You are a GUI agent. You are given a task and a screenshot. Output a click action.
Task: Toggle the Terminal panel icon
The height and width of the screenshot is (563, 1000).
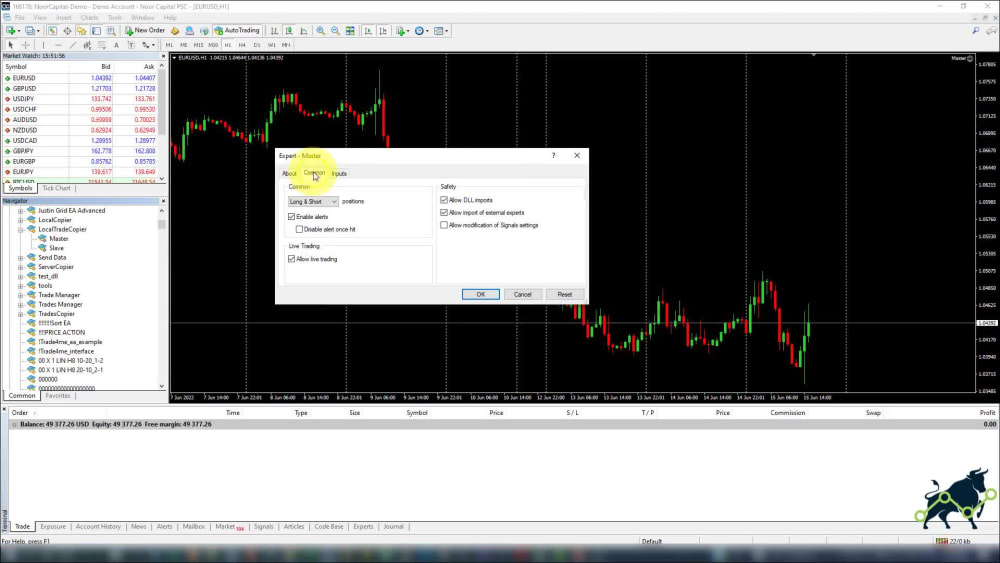coord(96,31)
